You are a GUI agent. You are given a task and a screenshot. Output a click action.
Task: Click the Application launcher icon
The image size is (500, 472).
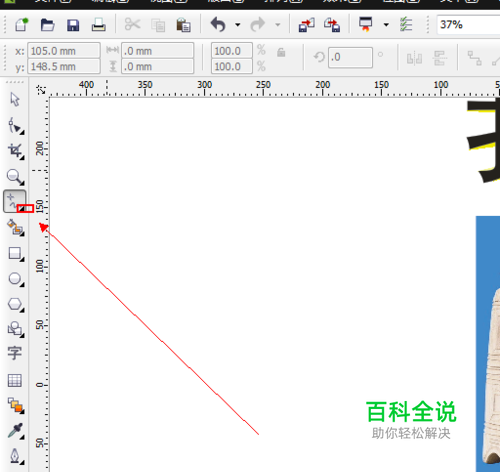366,25
